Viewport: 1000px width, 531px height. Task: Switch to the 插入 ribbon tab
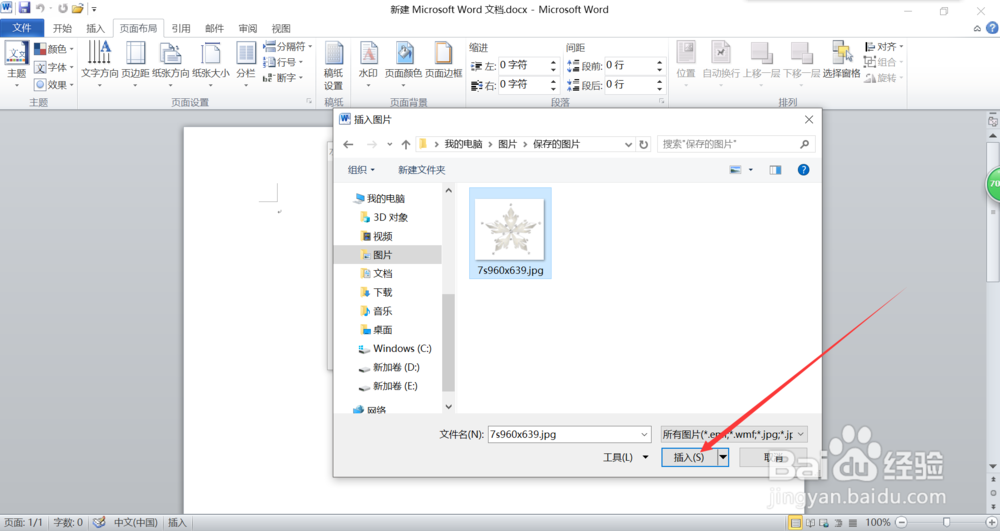tap(95, 28)
